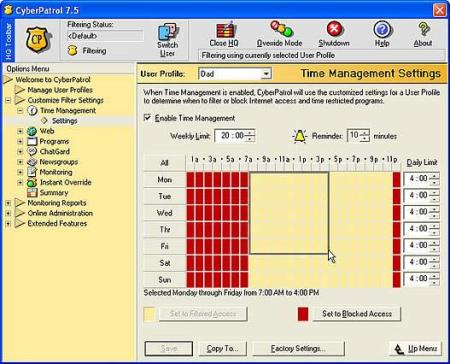Click the About icon
450x364 pixels.
pos(423,29)
